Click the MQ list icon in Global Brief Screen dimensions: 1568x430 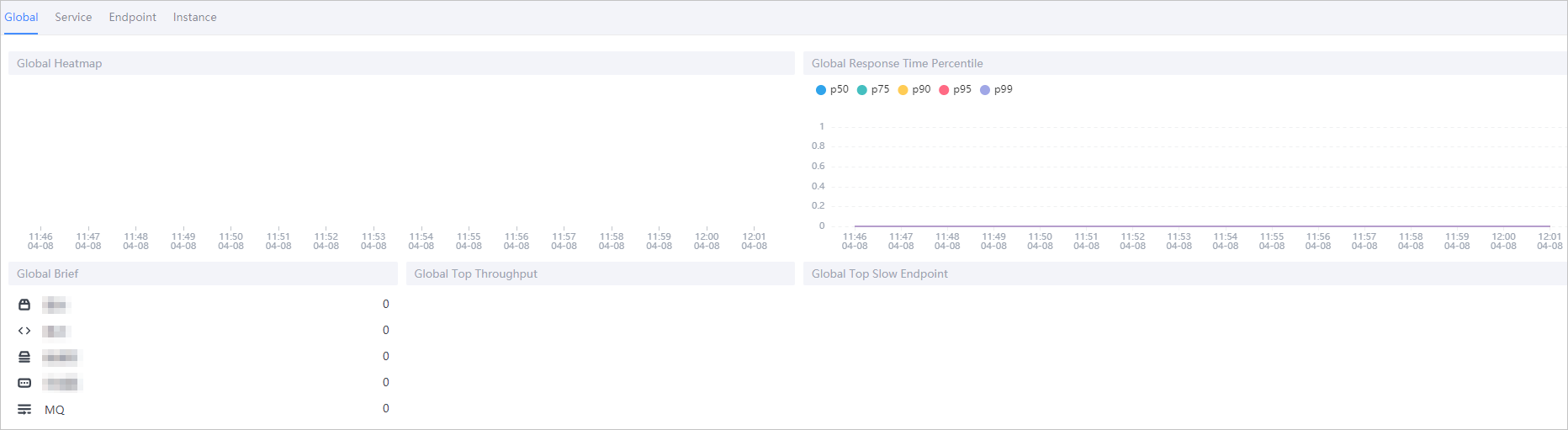pos(24,410)
